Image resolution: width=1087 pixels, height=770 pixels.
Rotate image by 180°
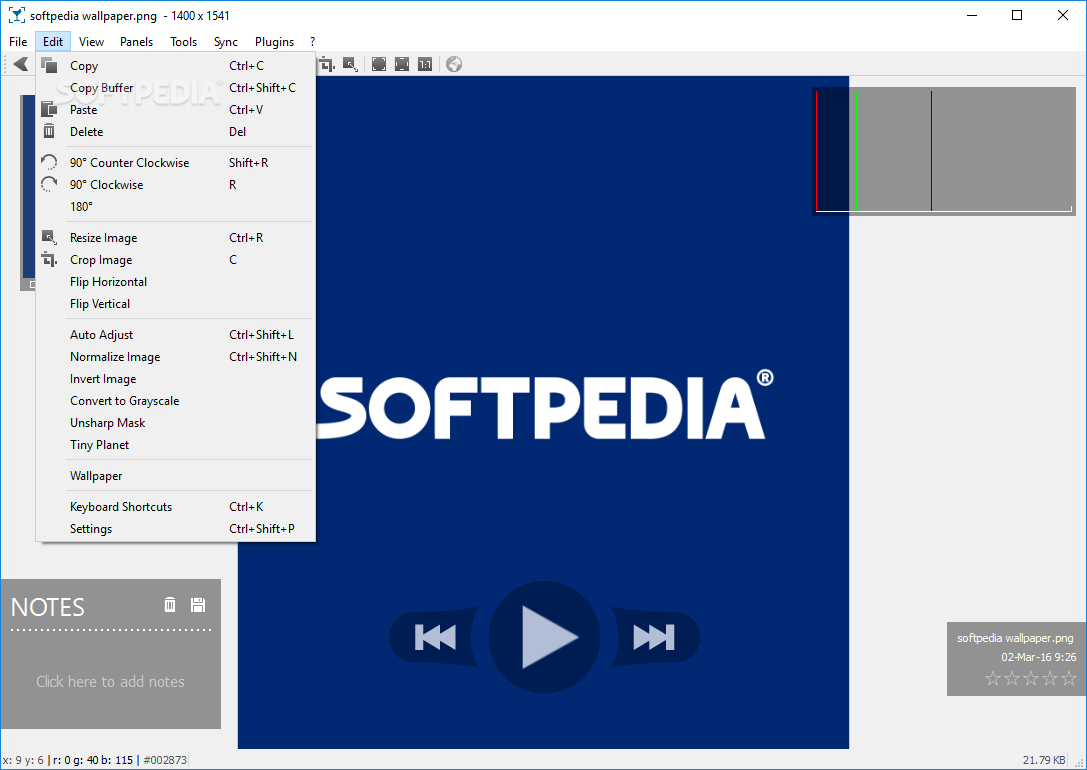(176, 207)
